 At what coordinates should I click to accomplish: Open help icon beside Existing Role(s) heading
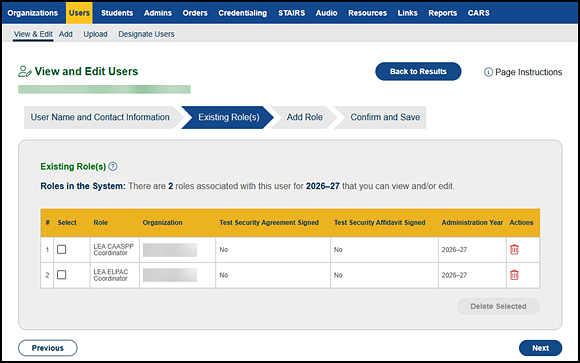113,167
